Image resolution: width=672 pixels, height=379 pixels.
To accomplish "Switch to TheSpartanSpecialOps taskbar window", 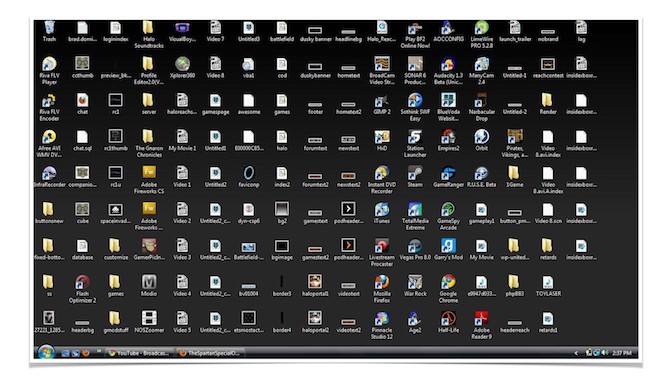I will (x=210, y=353).
